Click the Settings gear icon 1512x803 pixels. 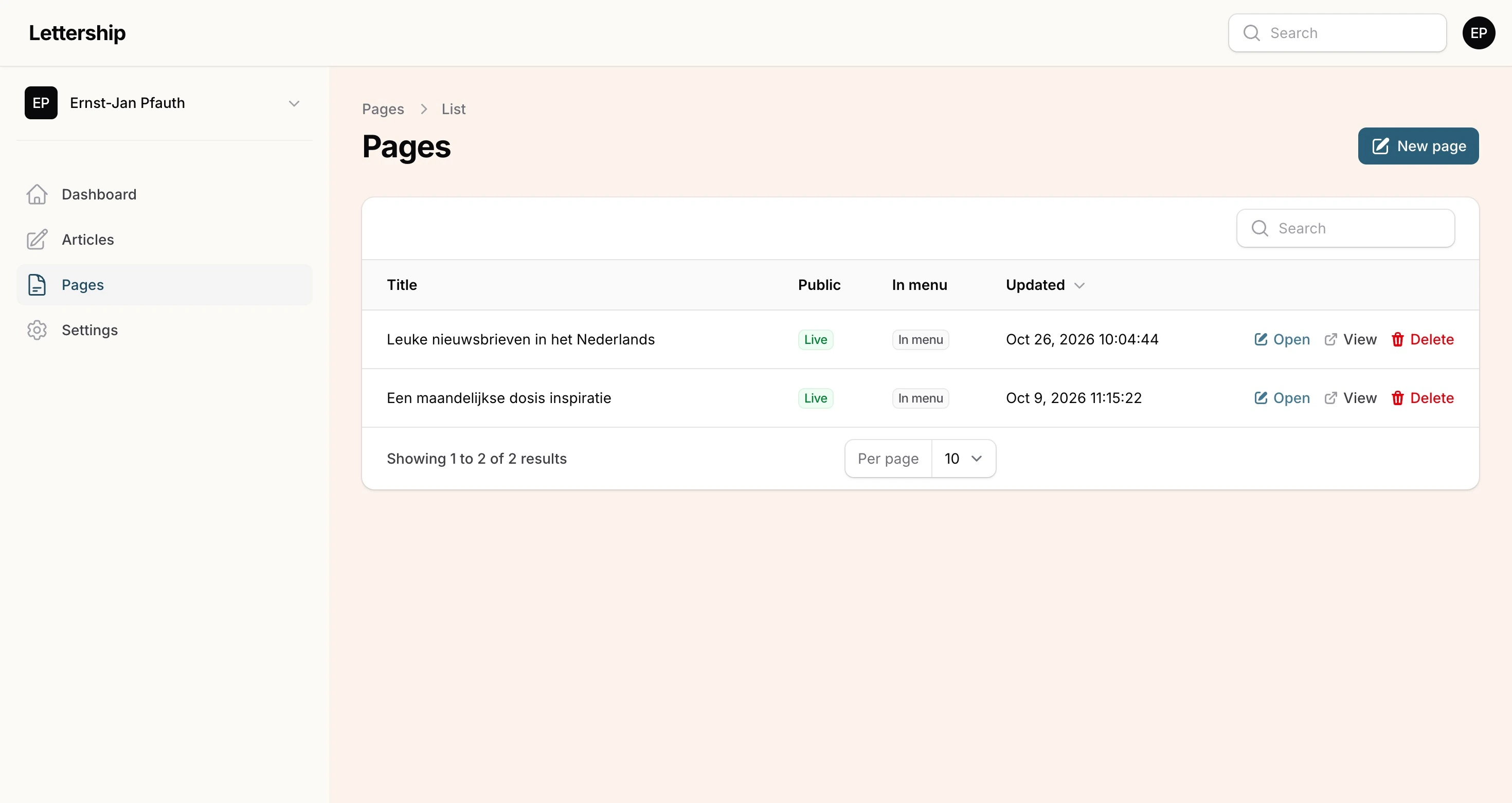(x=37, y=330)
